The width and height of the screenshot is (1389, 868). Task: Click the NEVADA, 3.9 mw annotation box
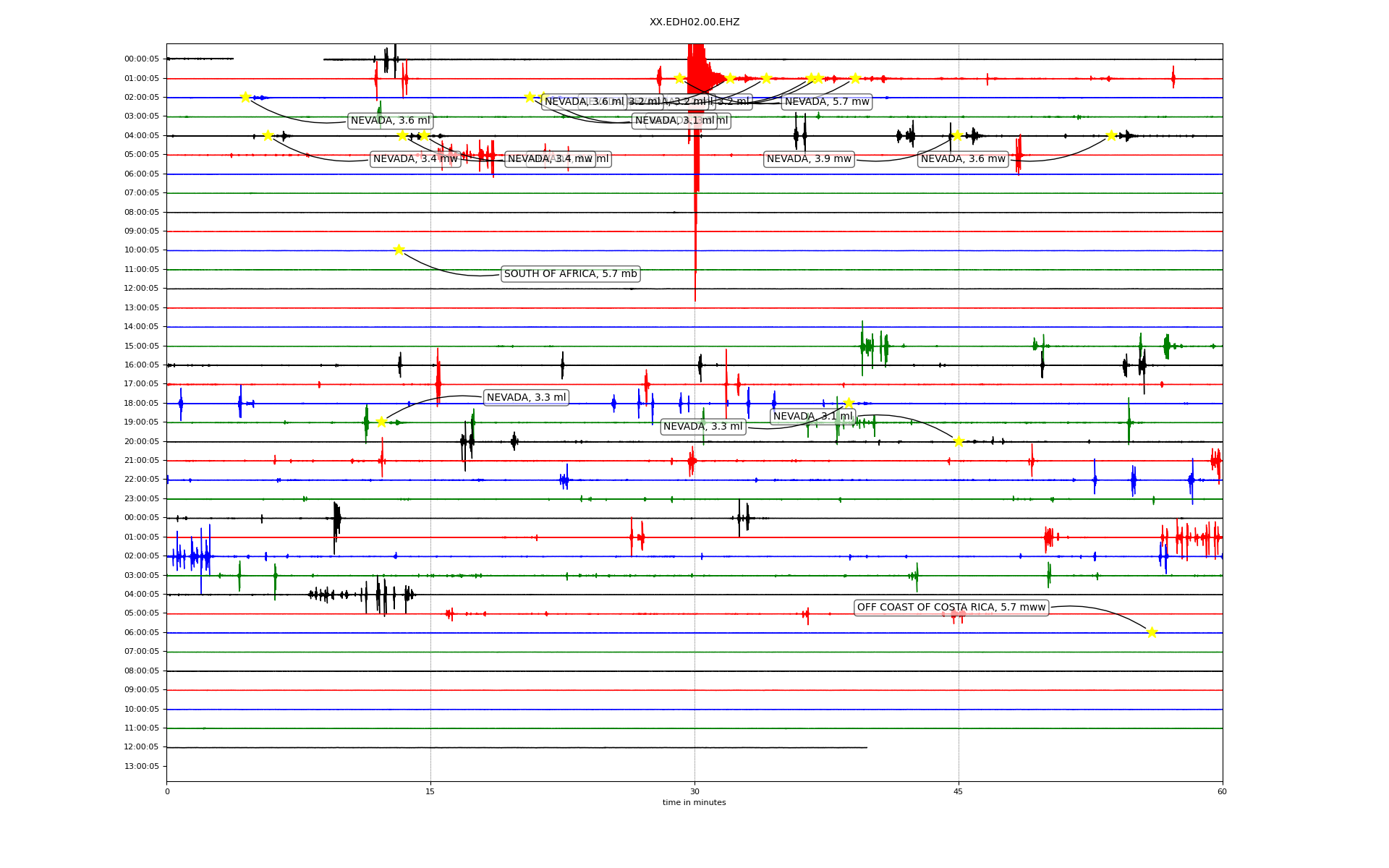(x=809, y=159)
